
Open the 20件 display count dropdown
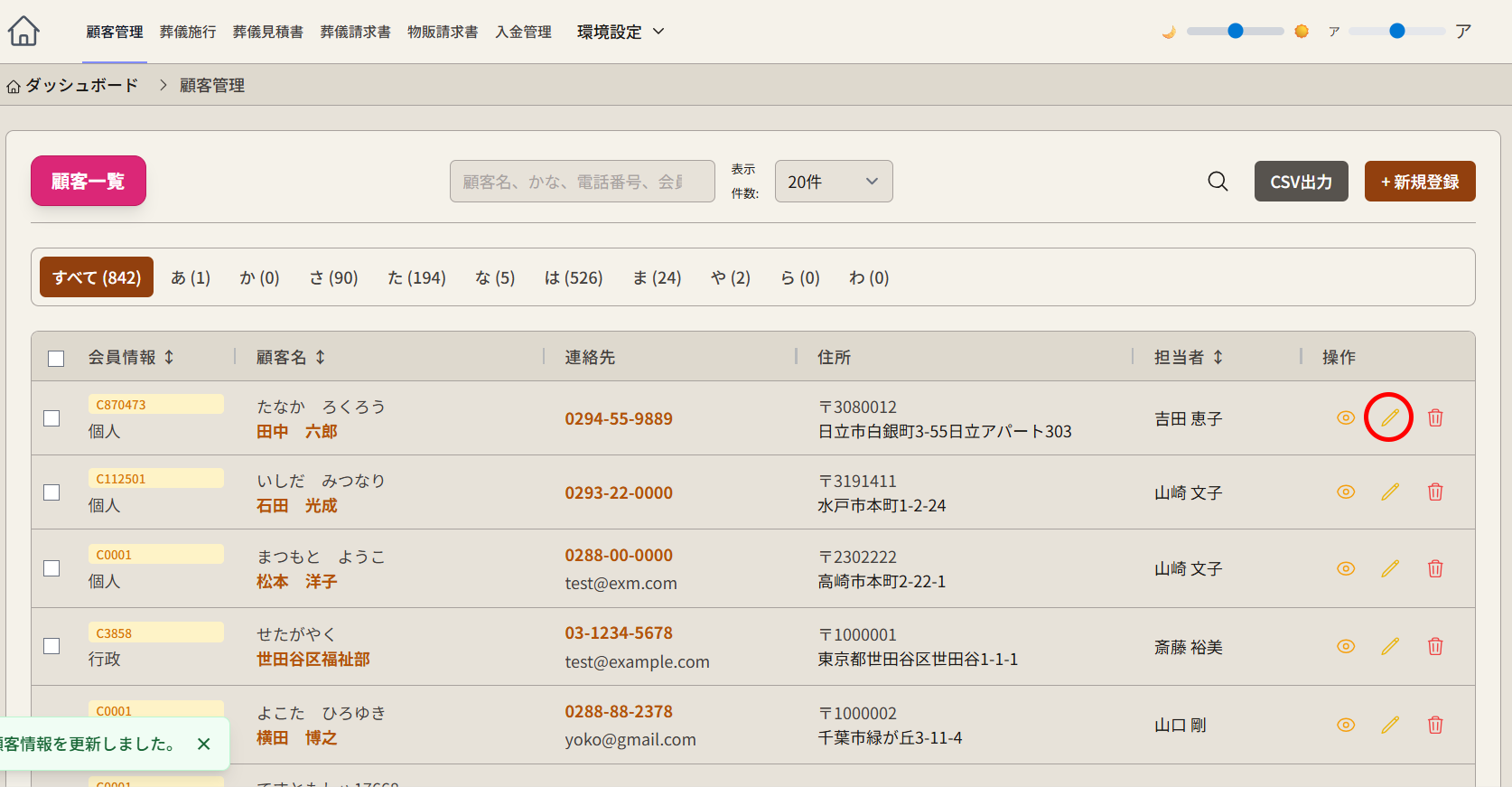(833, 182)
